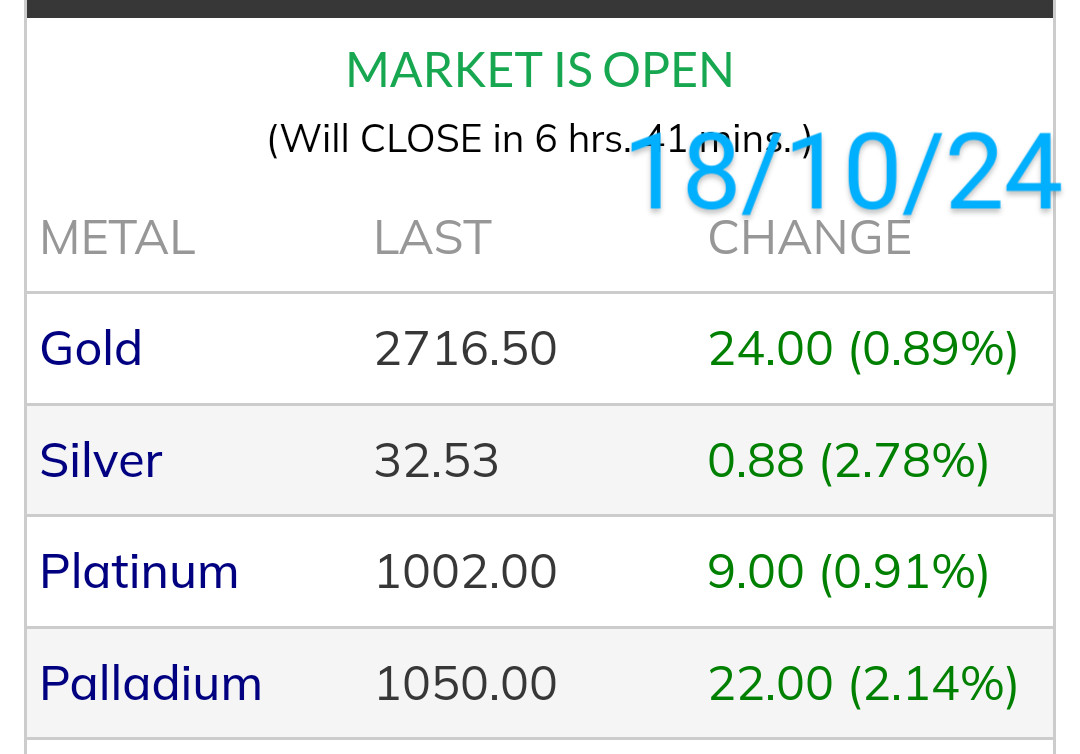Click Gold's last price 2716.50
This screenshot has height=754, width=1080.
[465, 349]
